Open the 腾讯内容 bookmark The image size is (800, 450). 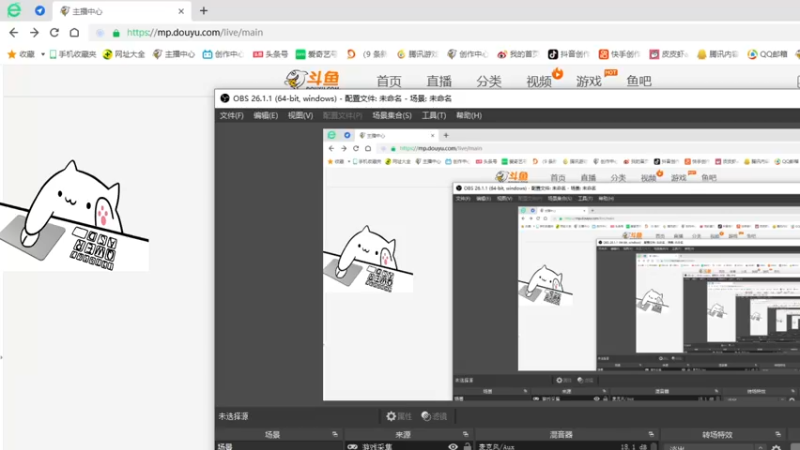[x=718, y=54]
